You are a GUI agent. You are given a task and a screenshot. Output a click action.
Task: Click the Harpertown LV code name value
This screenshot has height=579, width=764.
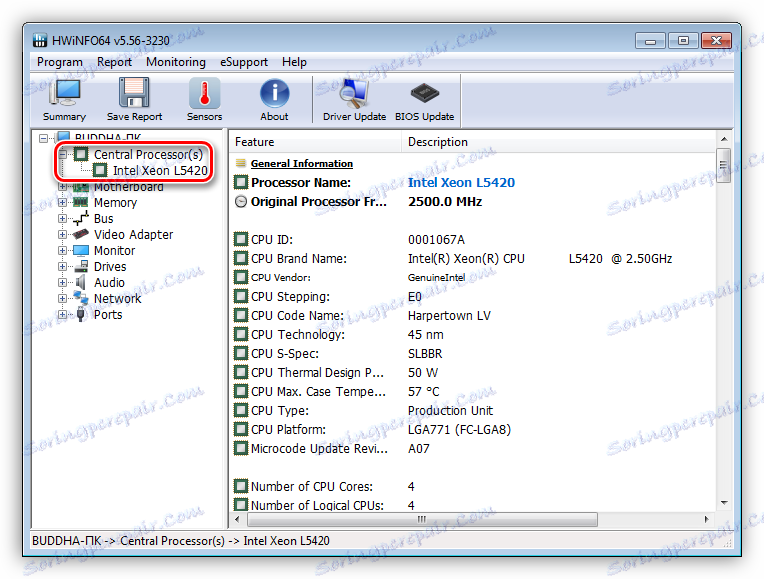(449, 315)
